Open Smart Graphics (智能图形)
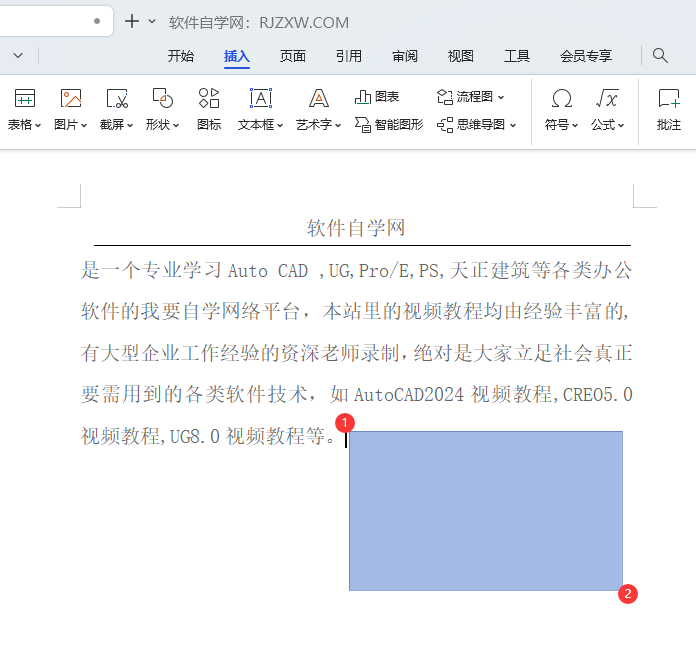696x663 pixels. 389,125
